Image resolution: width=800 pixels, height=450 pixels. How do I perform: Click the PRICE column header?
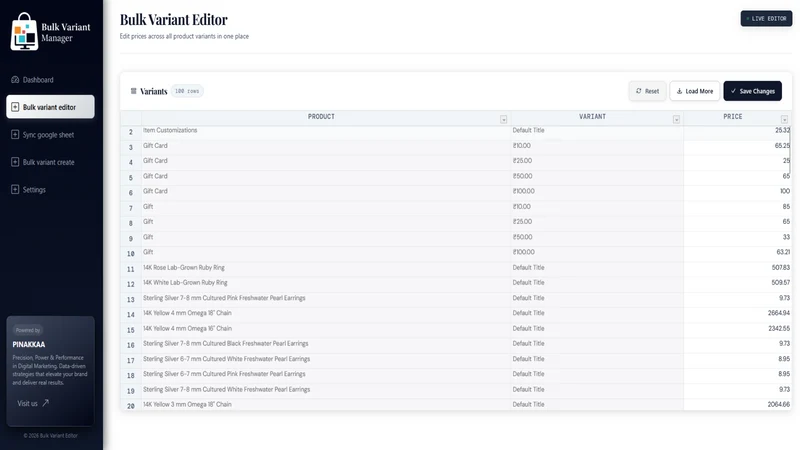(733, 117)
